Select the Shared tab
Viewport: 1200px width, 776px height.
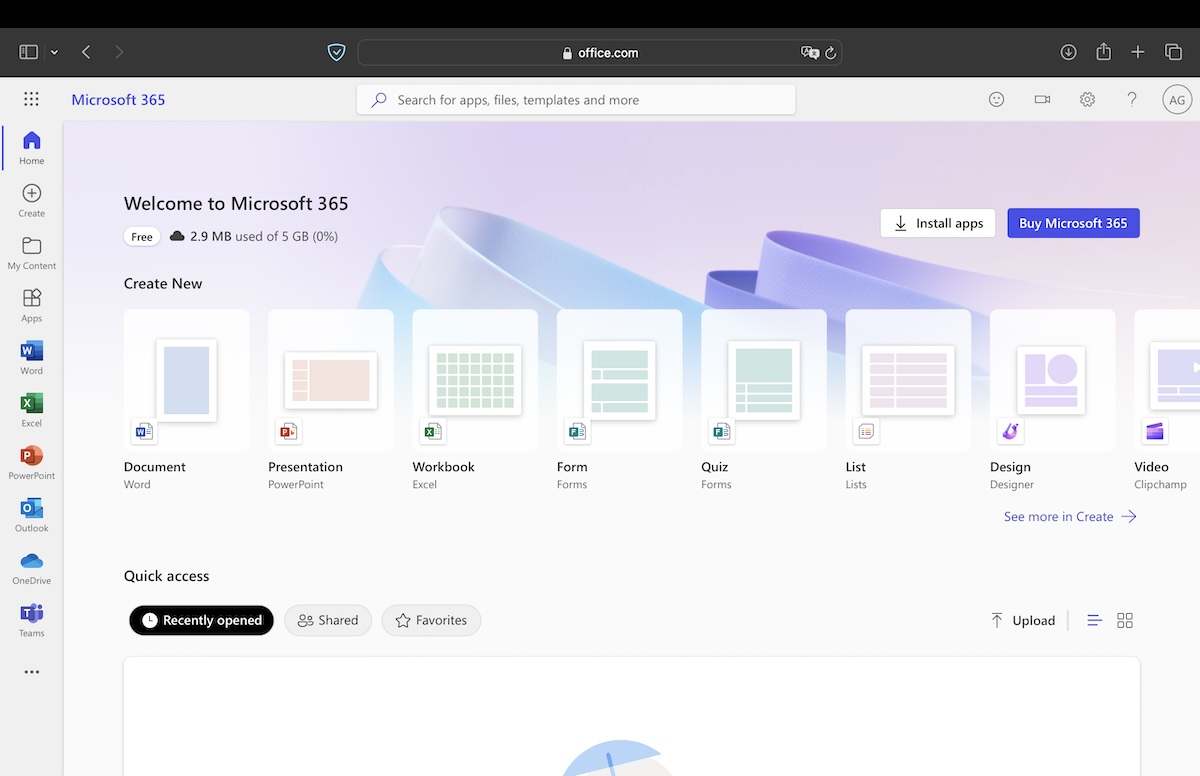click(328, 620)
